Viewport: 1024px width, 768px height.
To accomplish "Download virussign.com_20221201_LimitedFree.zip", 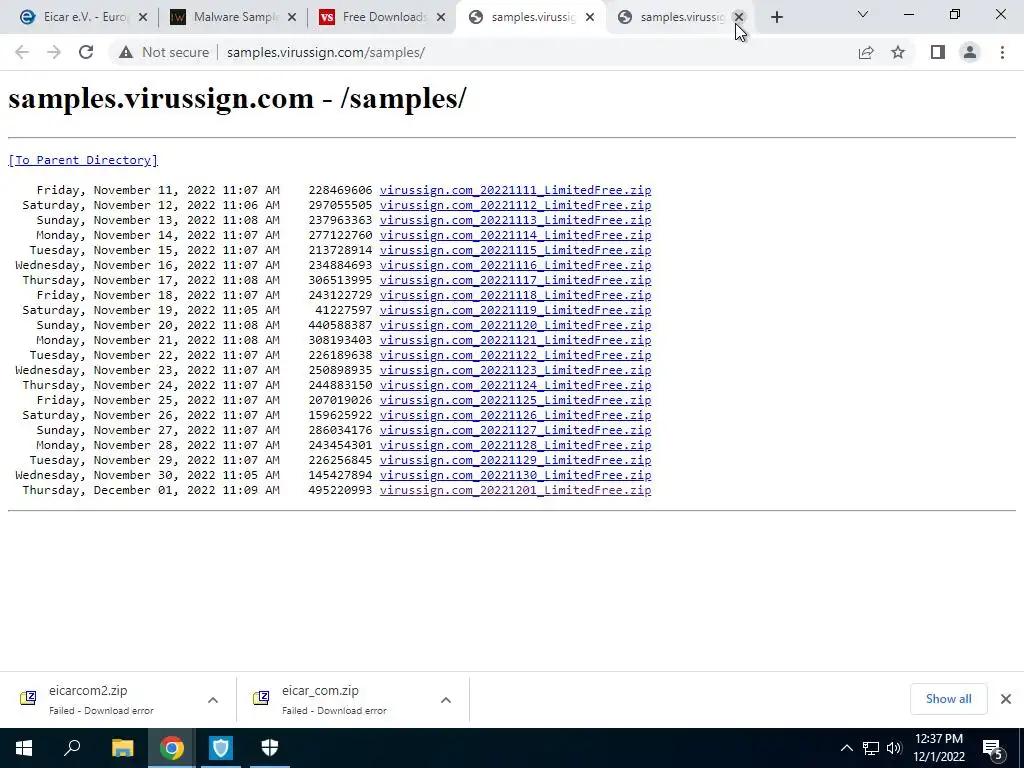I will point(515,490).
